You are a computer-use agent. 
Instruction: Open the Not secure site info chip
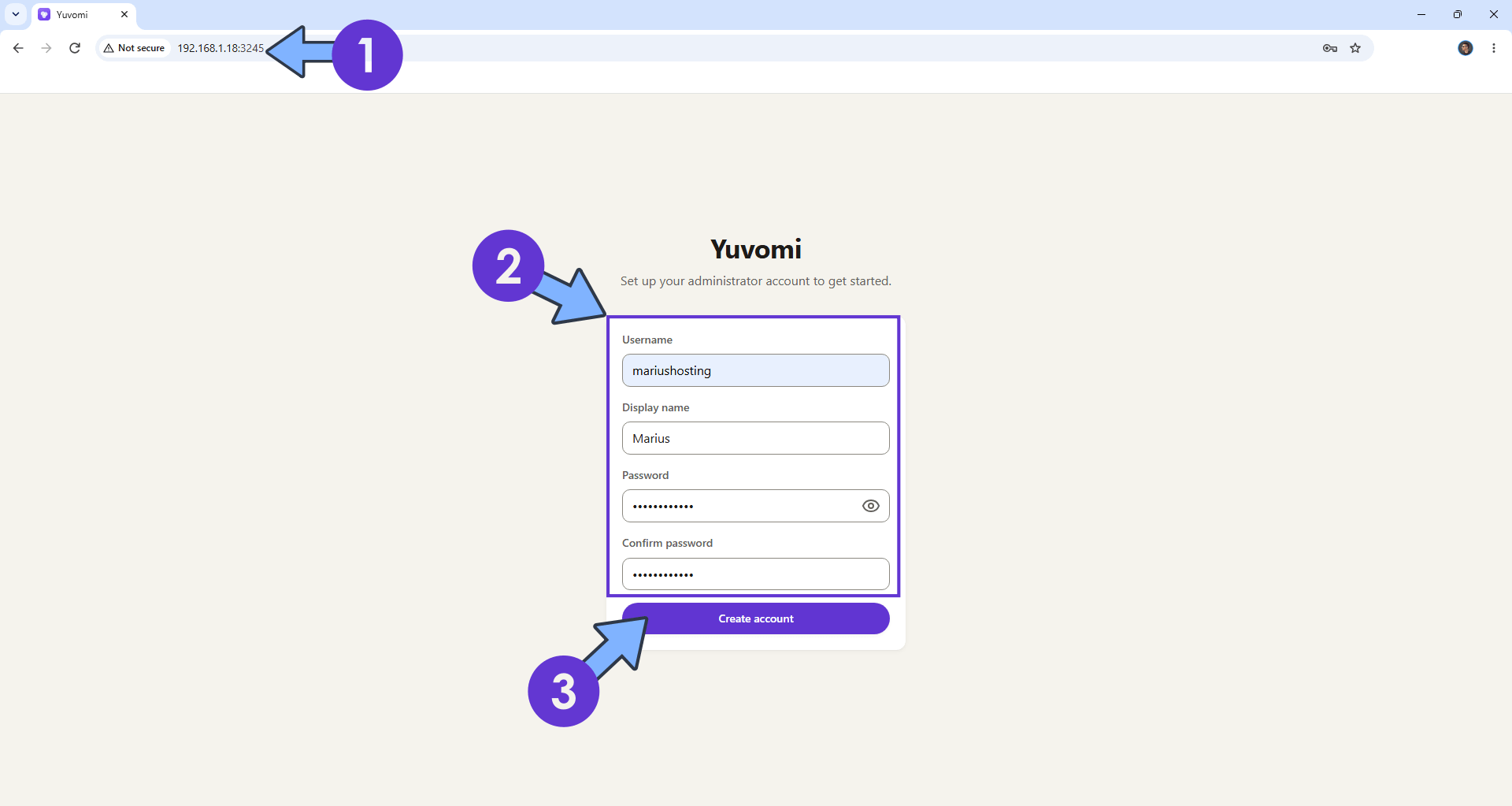click(135, 48)
